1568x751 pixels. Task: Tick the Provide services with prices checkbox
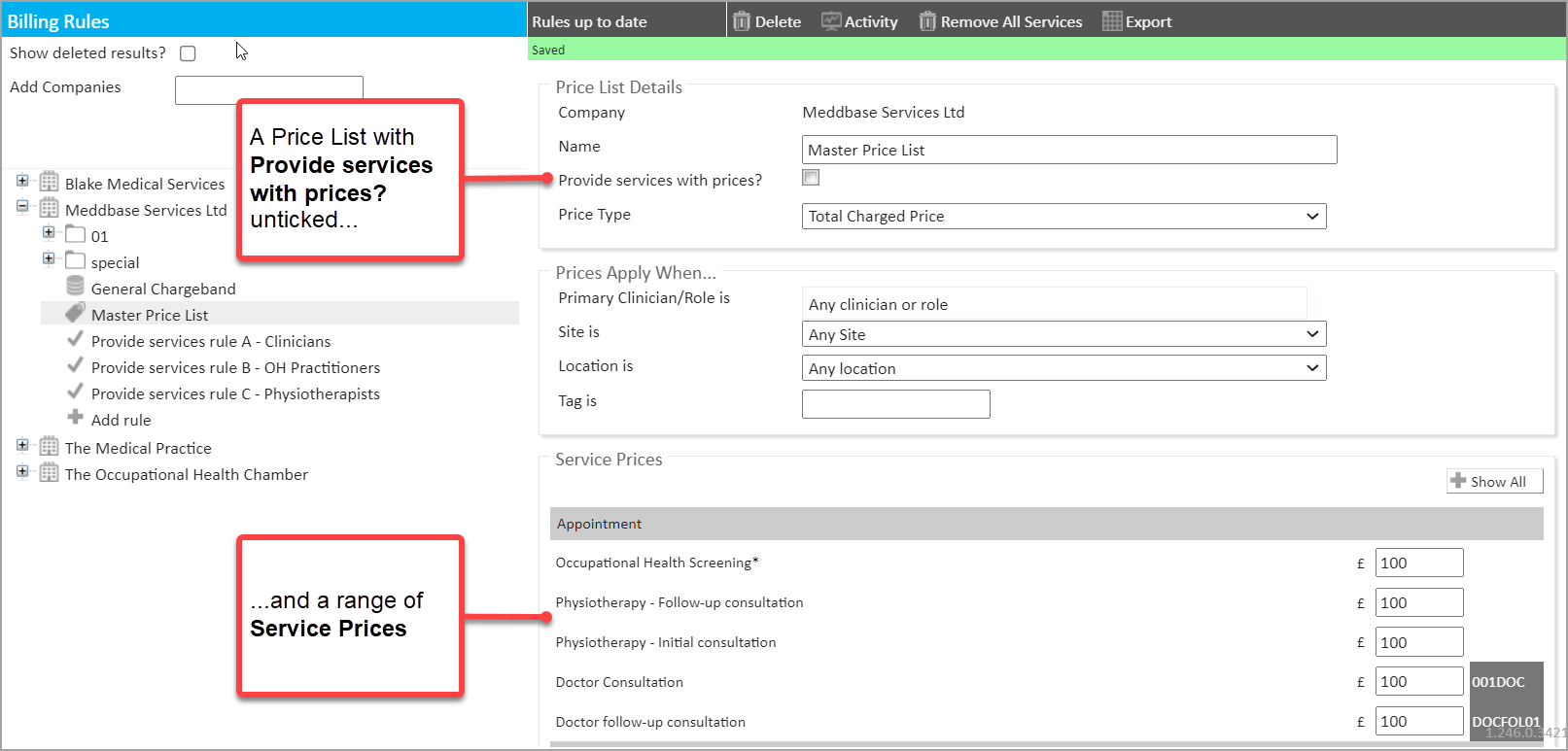[x=811, y=178]
